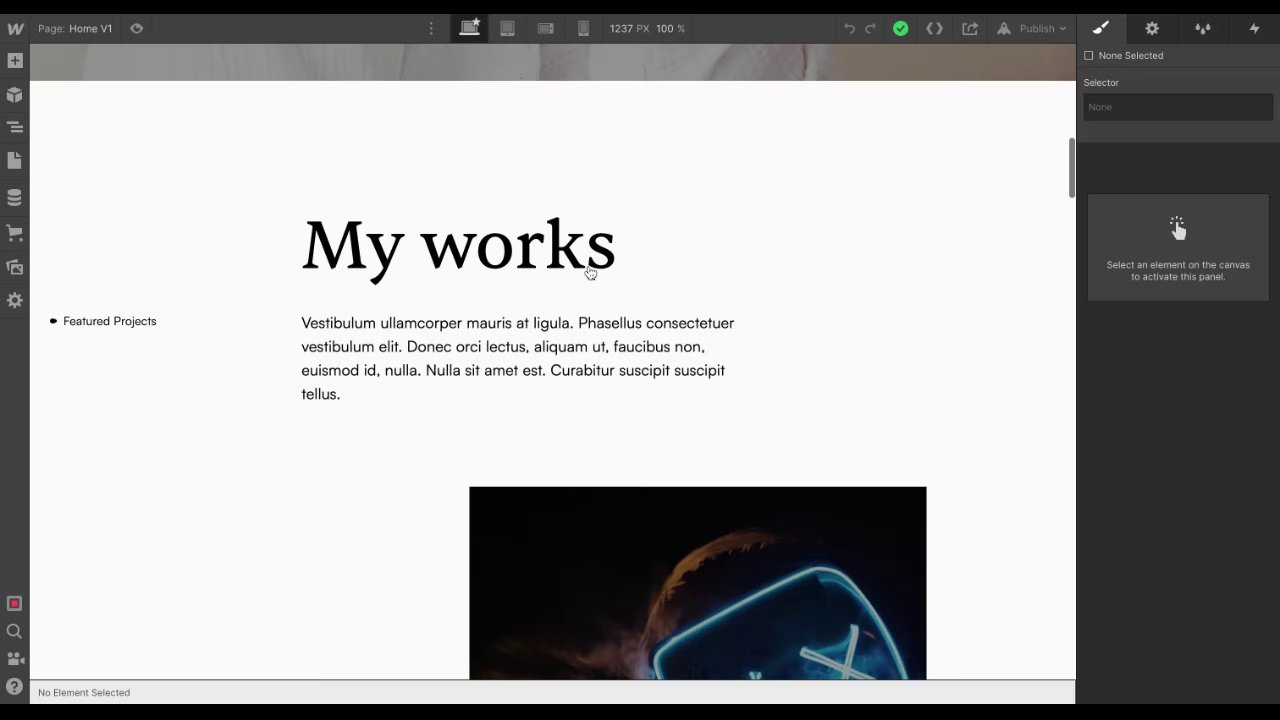Switch to Element Settings gear tab
Screen dimensions: 1280x720
tap(1152, 28)
